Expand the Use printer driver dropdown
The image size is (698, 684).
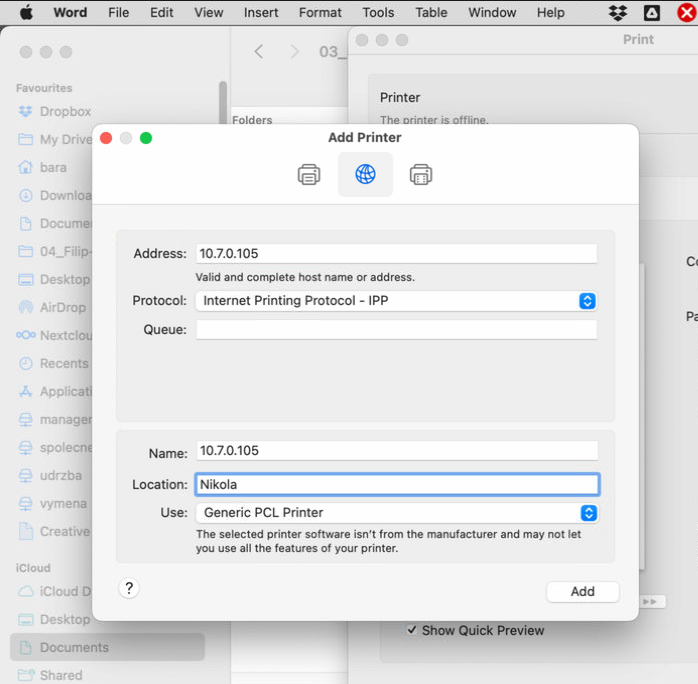(x=588, y=513)
